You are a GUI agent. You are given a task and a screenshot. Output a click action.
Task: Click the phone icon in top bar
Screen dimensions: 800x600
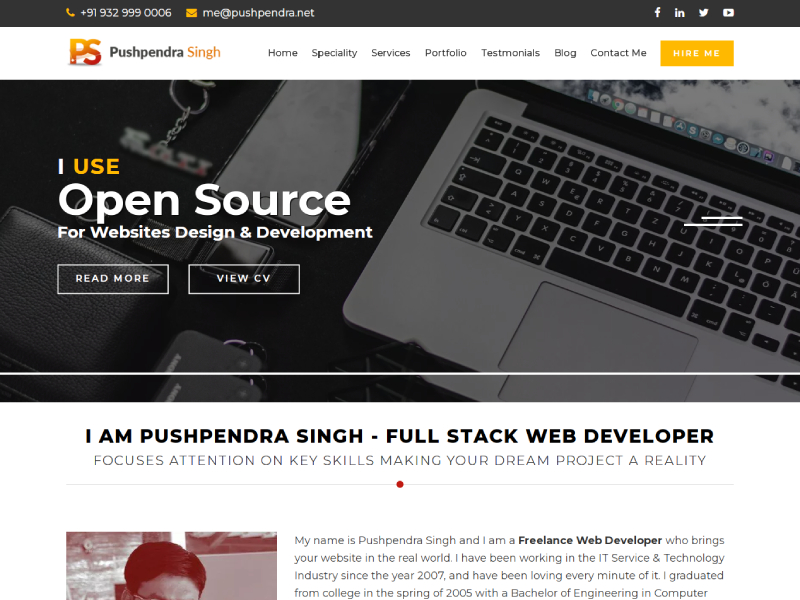70,13
